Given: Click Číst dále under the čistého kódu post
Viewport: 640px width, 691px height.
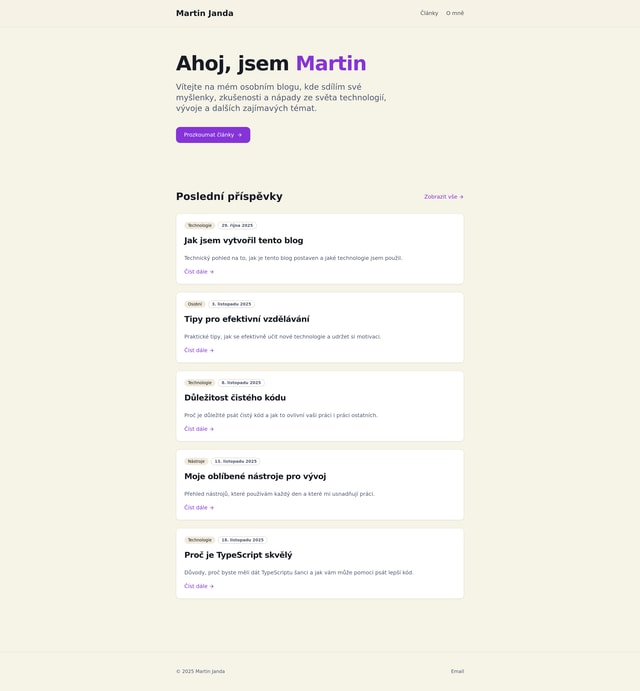Looking at the screenshot, I should click(198, 429).
